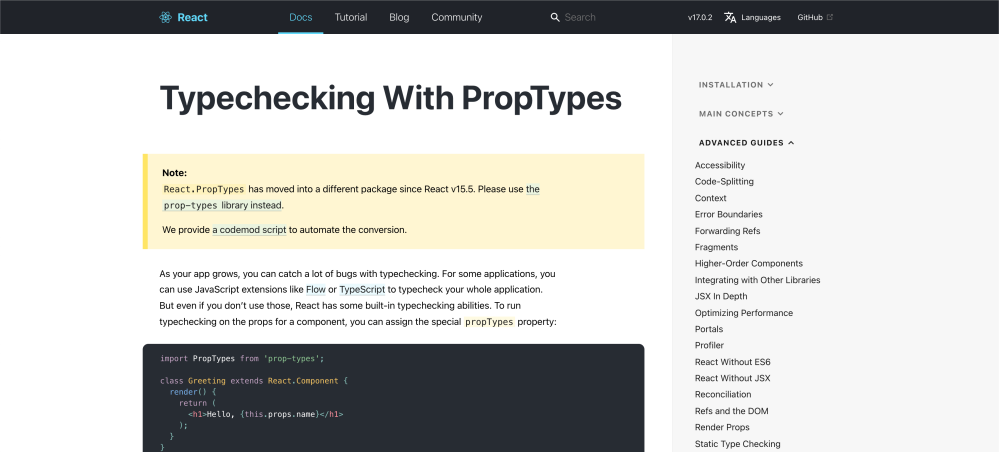Open the codemod script link
The height and width of the screenshot is (452, 999).
coord(249,230)
